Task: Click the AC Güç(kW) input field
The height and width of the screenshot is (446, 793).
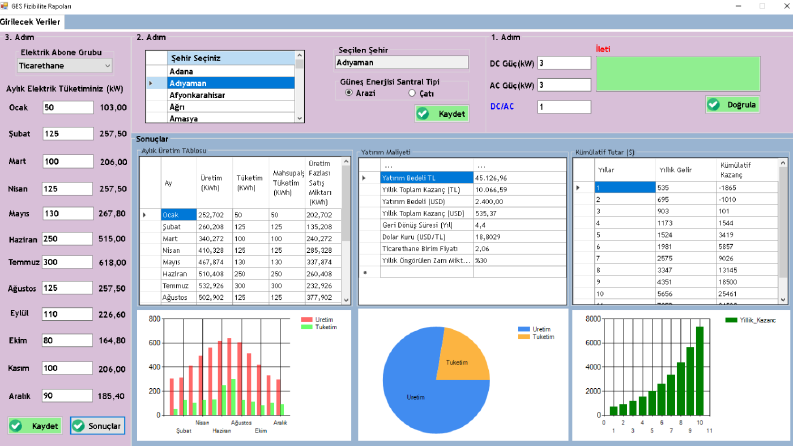Action: coord(564,85)
